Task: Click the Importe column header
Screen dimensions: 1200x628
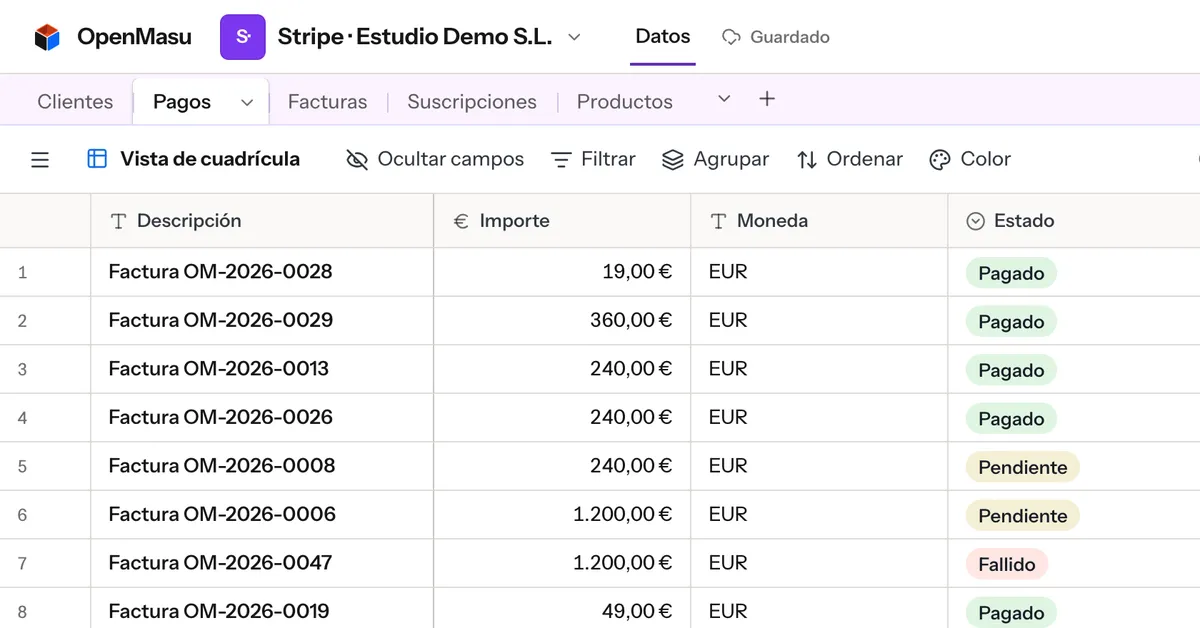Action: tap(562, 221)
